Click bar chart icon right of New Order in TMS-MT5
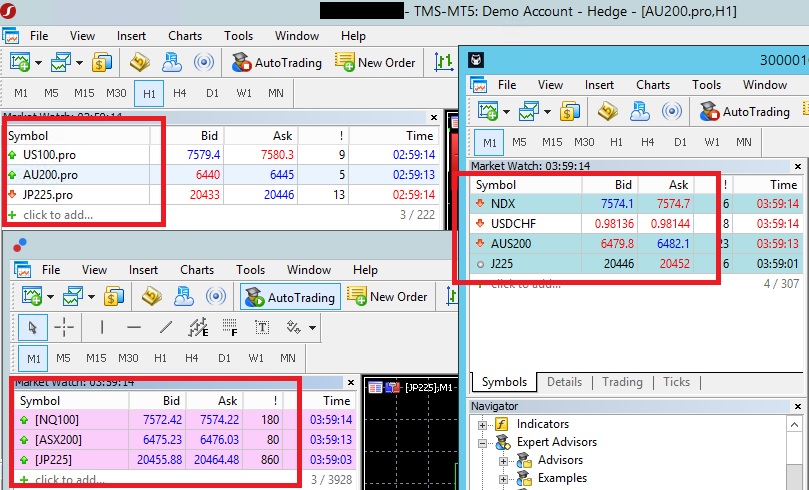Viewport: 809px width, 490px height. coord(444,62)
